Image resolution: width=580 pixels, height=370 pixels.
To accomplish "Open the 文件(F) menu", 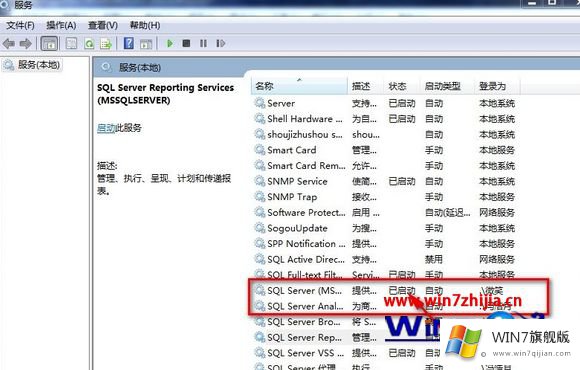I will (x=20, y=25).
